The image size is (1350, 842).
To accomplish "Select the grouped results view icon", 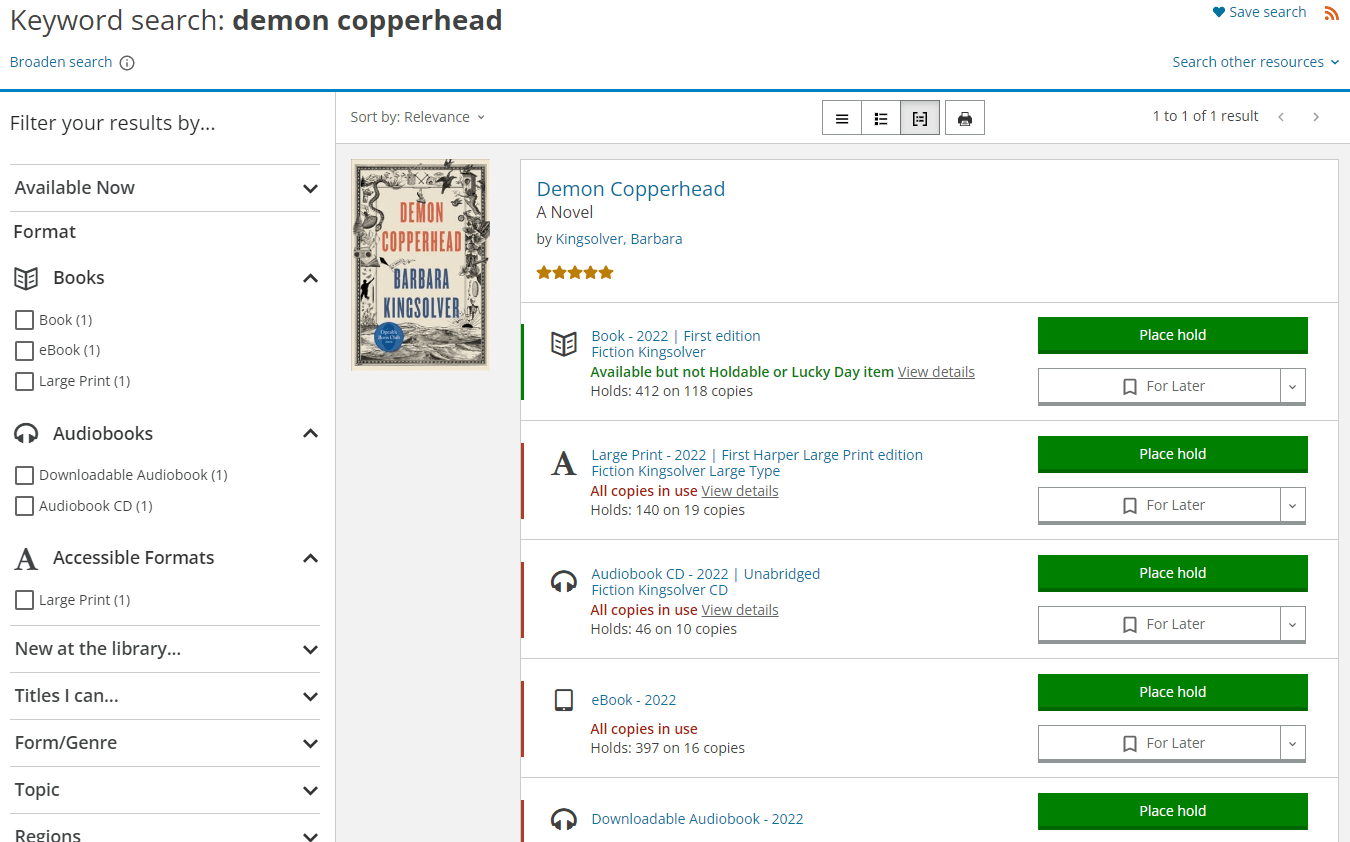I will coord(920,118).
